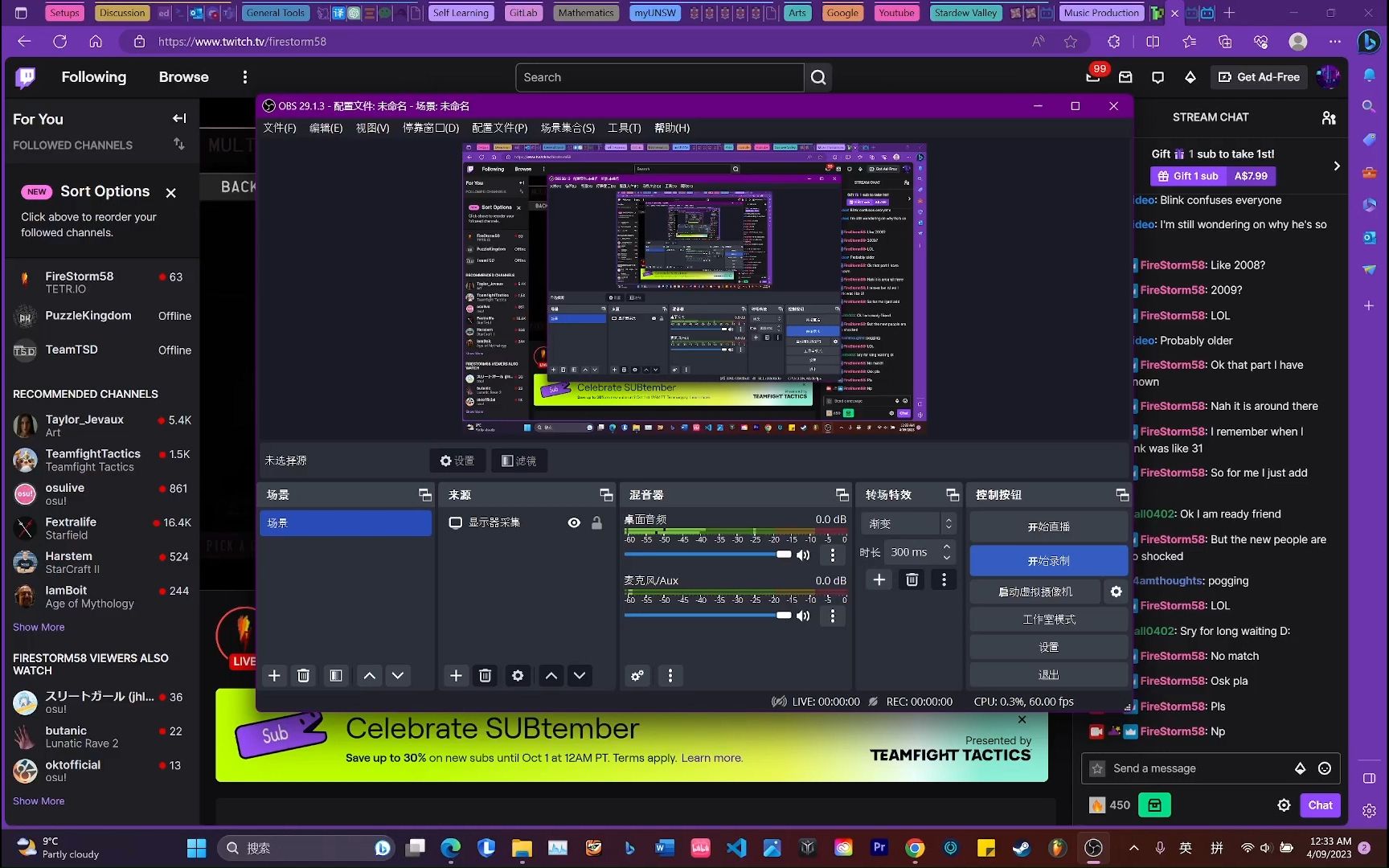Open 麦克风/Aux channel options menu
This screenshot has width=1389, height=868.
833,616
